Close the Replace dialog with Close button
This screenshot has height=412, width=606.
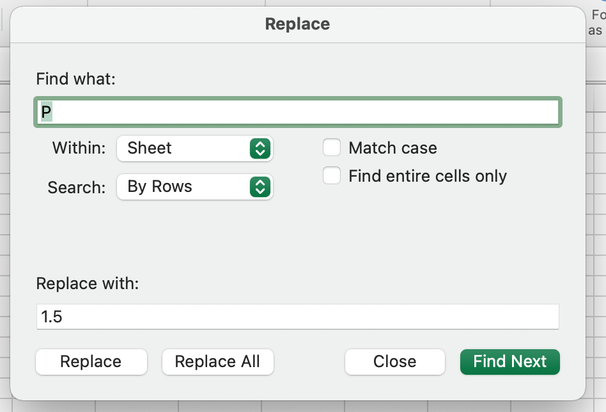pyautogui.click(x=394, y=362)
